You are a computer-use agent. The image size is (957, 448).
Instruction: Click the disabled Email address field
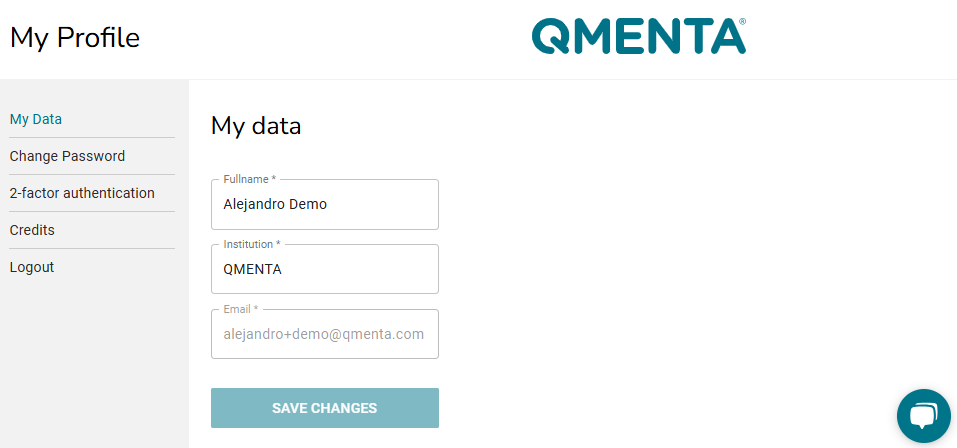325,334
